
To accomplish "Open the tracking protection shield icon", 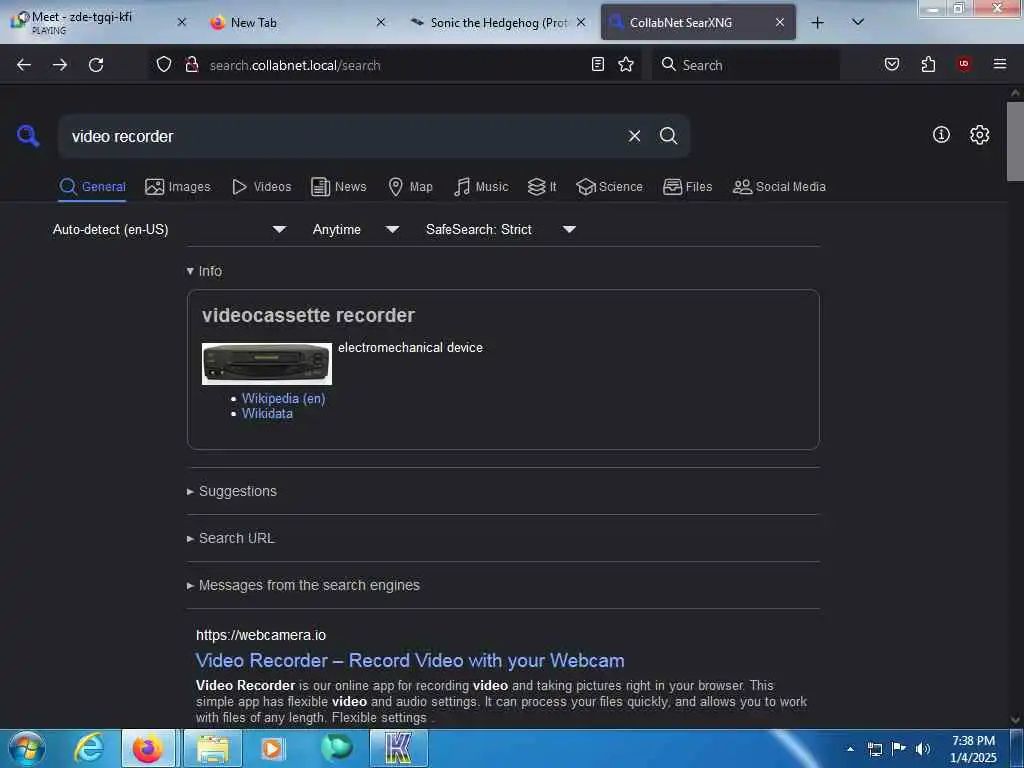I will click(164, 65).
